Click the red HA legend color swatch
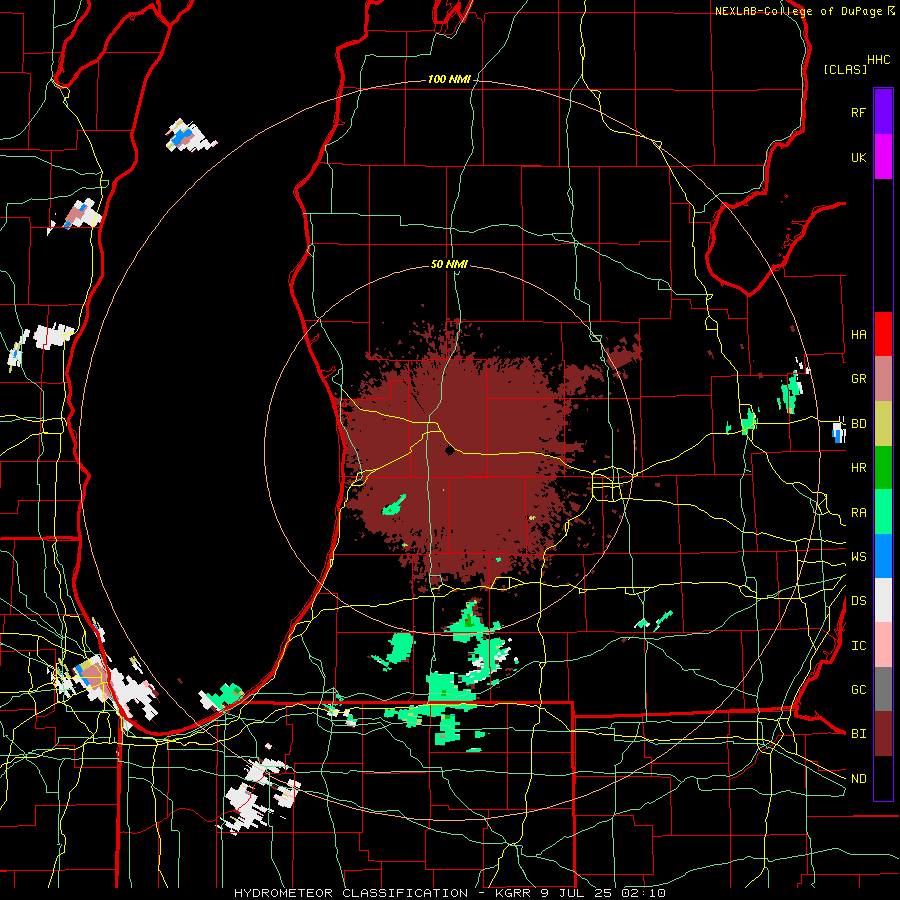Image resolution: width=900 pixels, height=900 pixels. (883, 334)
